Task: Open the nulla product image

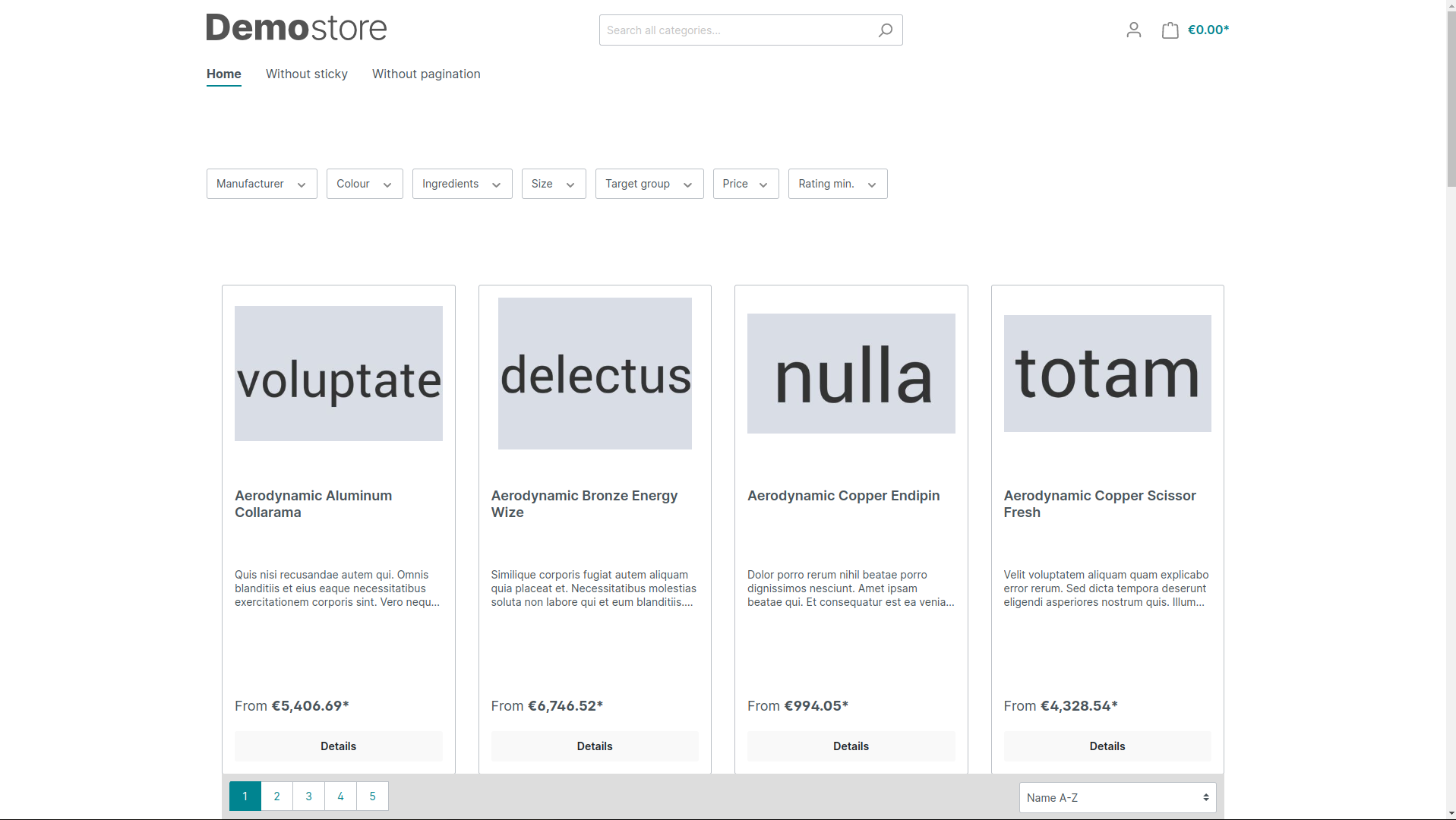Action: click(x=851, y=374)
